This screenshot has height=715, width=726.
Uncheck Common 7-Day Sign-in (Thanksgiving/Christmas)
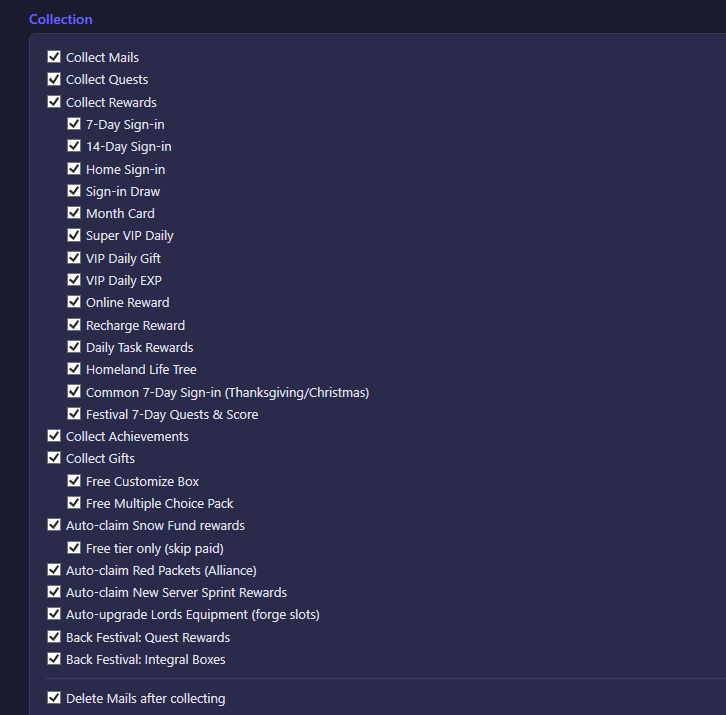coord(74,392)
